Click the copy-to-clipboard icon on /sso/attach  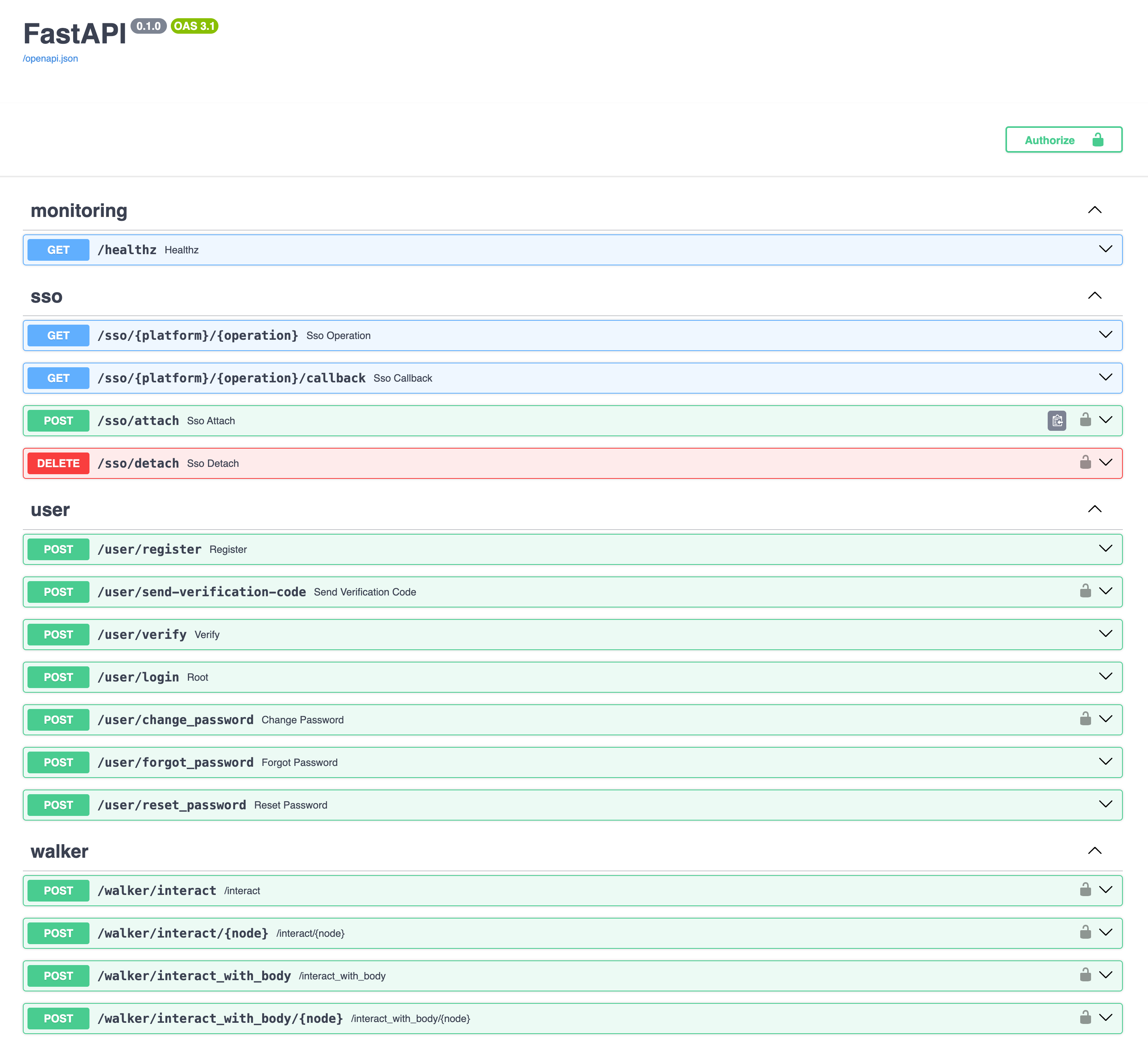(1057, 420)
